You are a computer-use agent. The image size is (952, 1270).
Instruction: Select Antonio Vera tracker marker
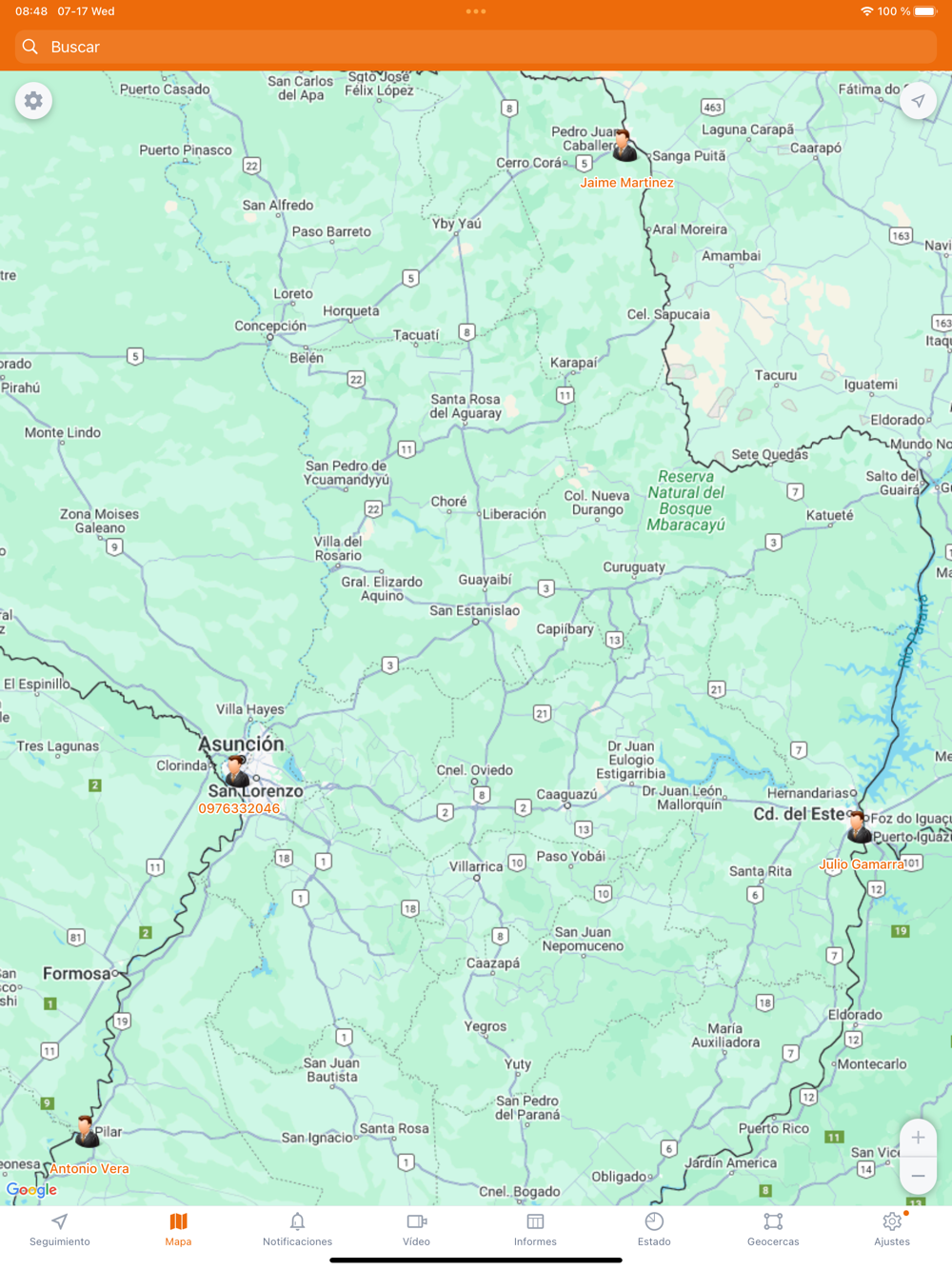point(87,1132)
